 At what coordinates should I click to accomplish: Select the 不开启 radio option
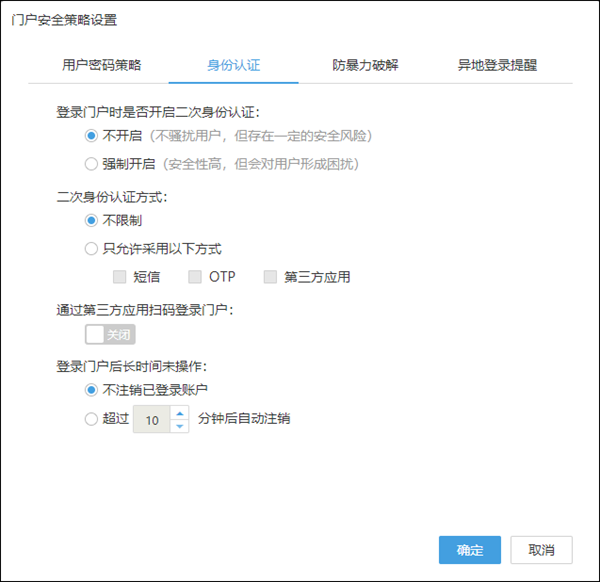point(92,136)
